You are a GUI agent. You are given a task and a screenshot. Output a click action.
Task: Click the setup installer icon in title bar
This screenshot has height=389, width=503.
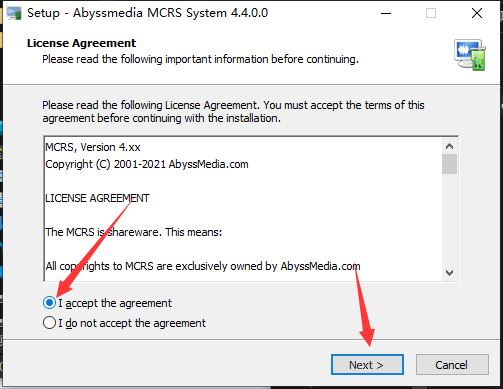click(14, 13)
